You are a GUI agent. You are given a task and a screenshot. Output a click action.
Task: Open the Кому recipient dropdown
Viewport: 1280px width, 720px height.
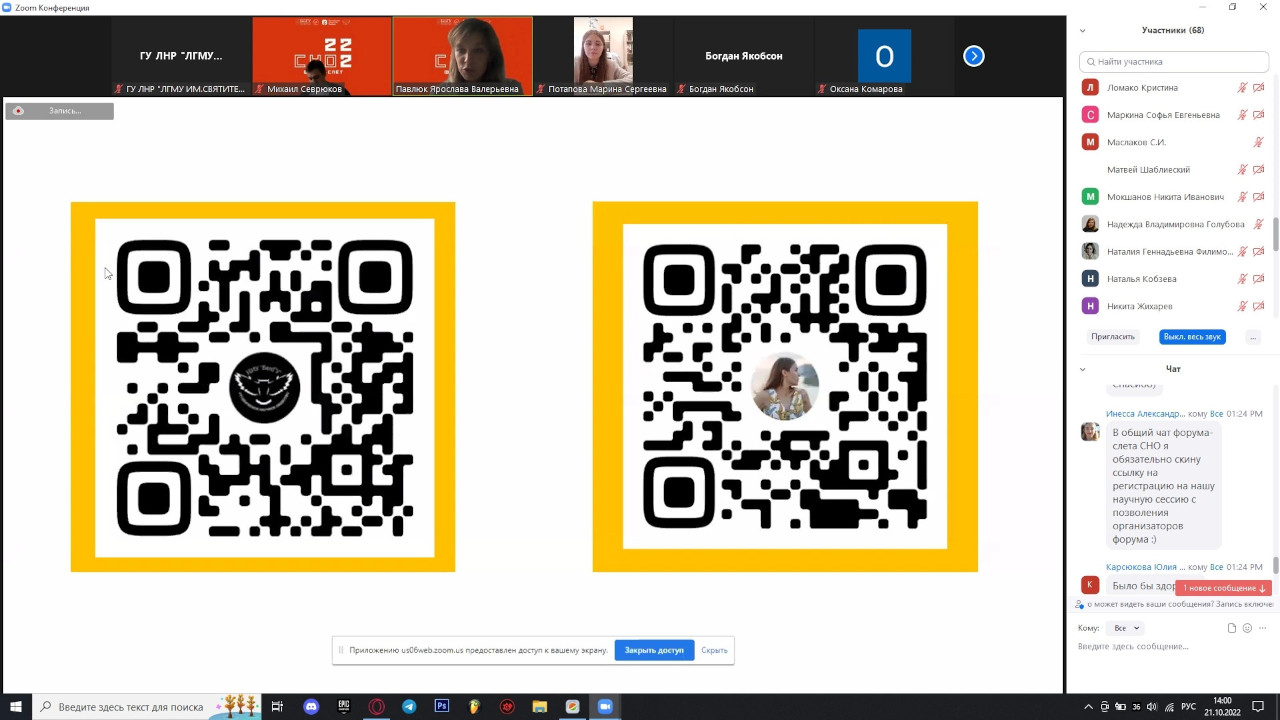1126,628
